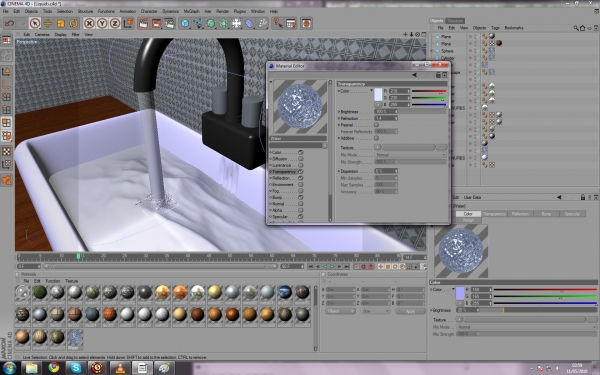The height and width of the screenshot is (375, 600).
Task: Click the Apply button in Coordinates panel
Action: coord(410,311)
